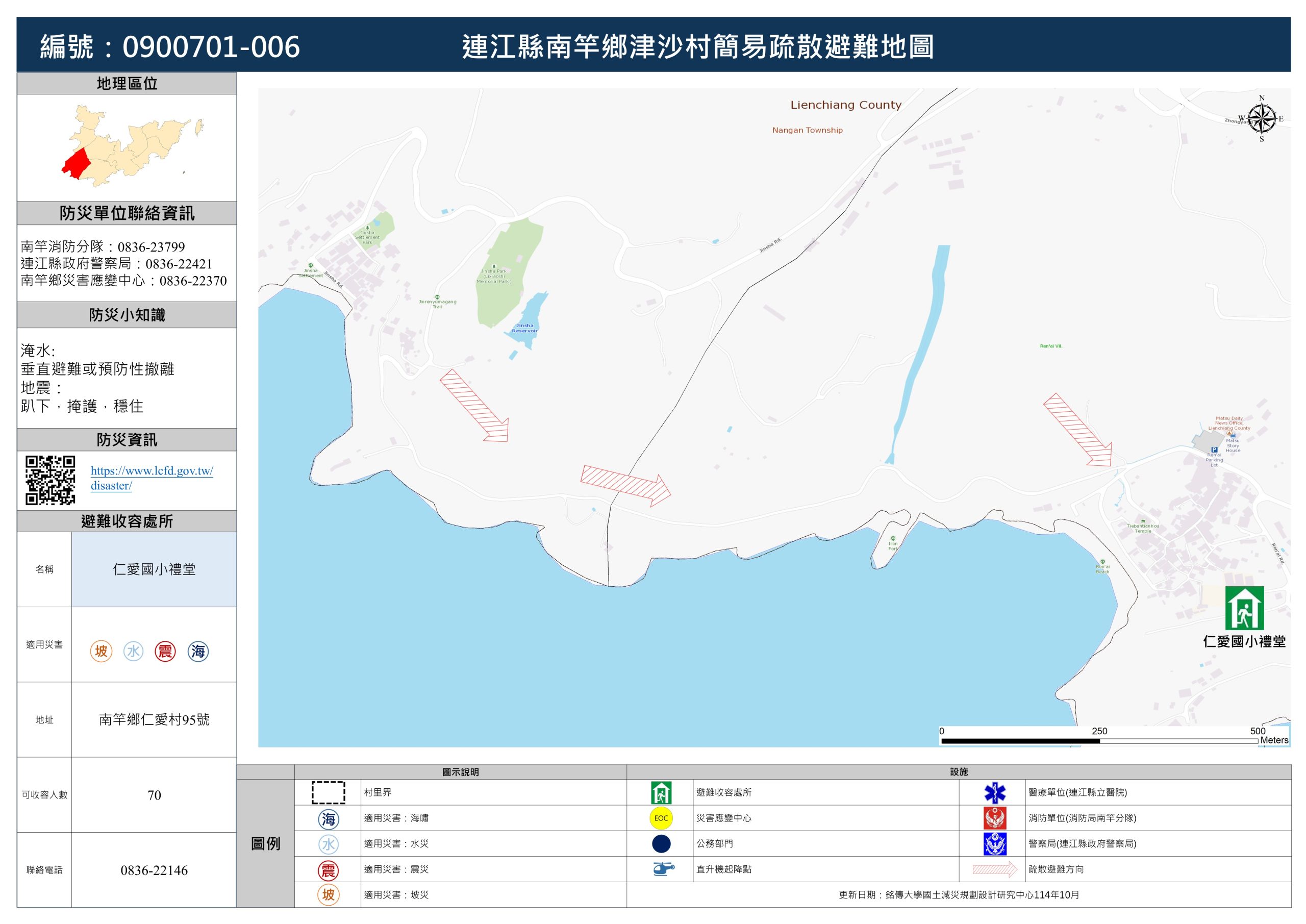Click the light blue 水 icon in the legend
Screen dimensions: 1306x924
pos(328,844)
